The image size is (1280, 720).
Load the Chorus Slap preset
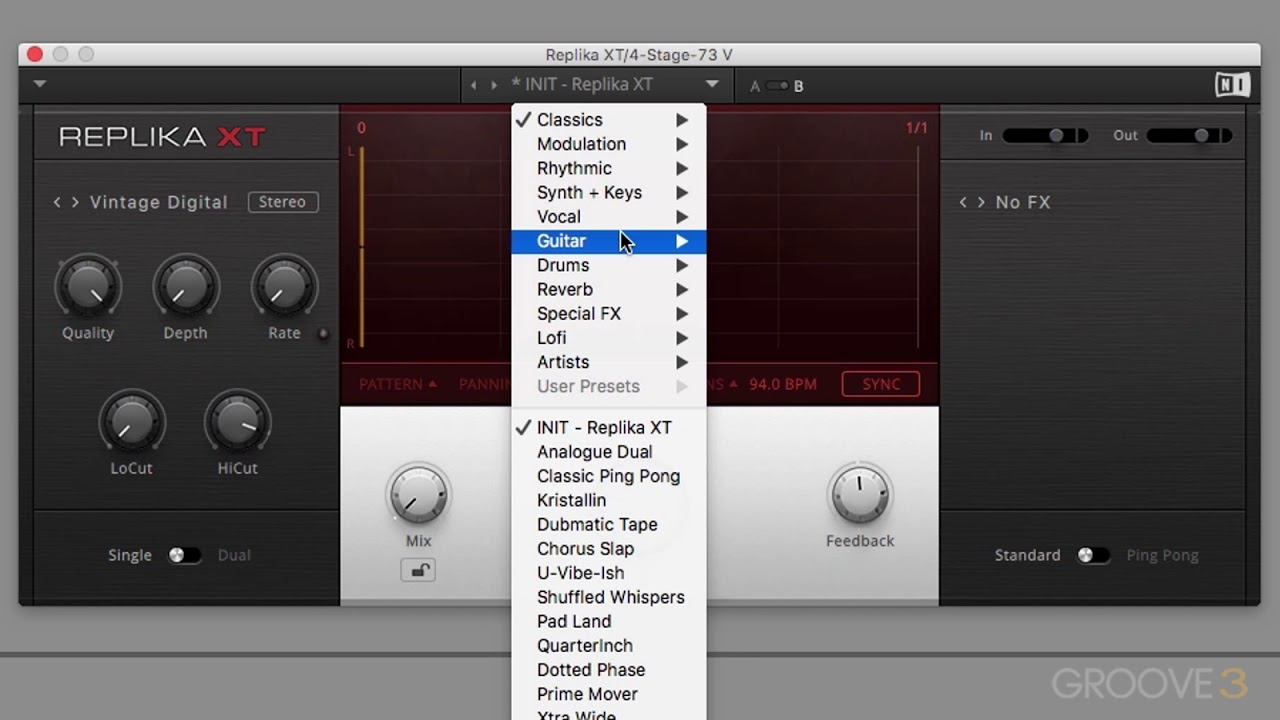coord(608,549)
